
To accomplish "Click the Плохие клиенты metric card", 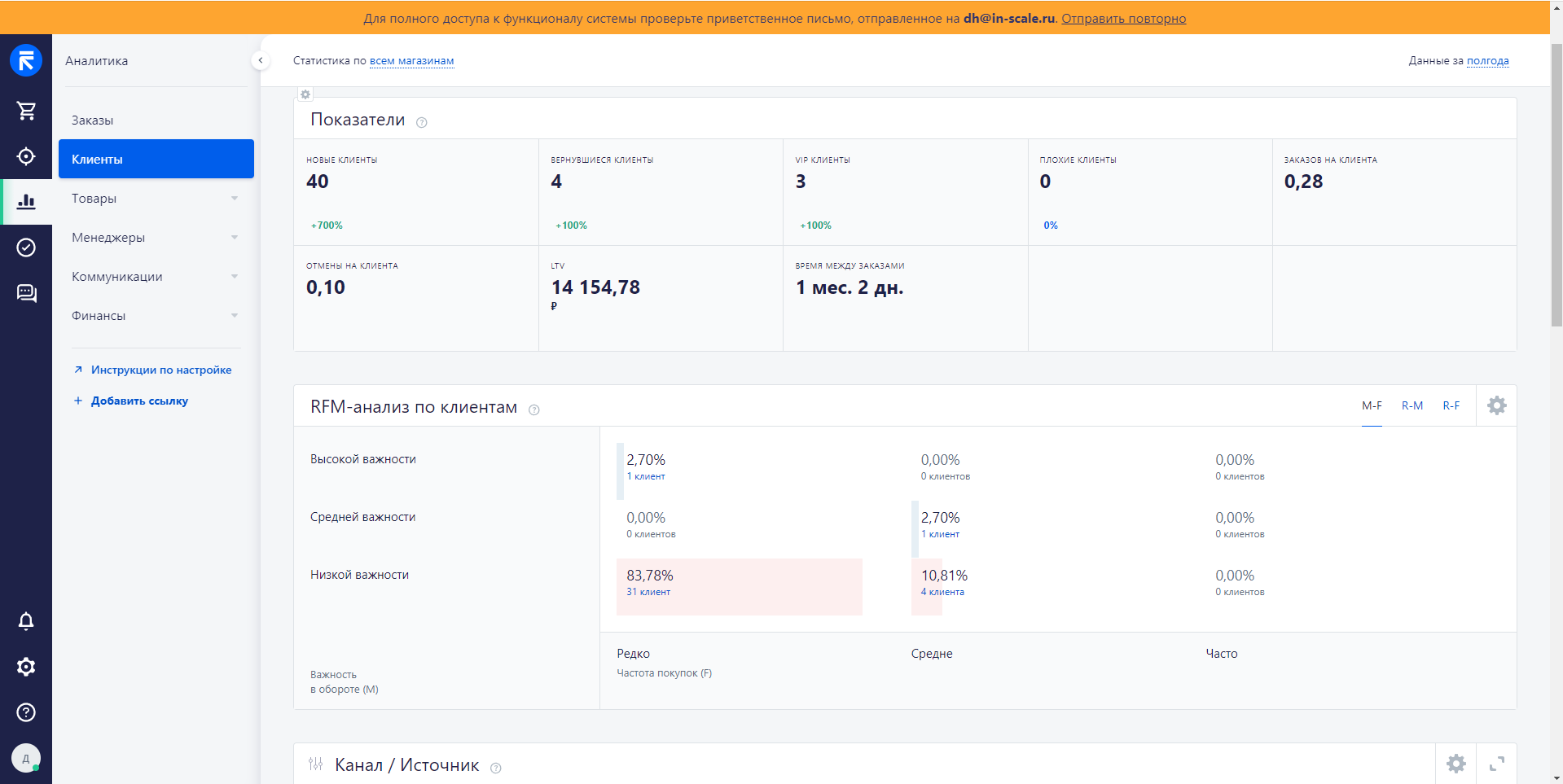I will (x=1150, y=192).
